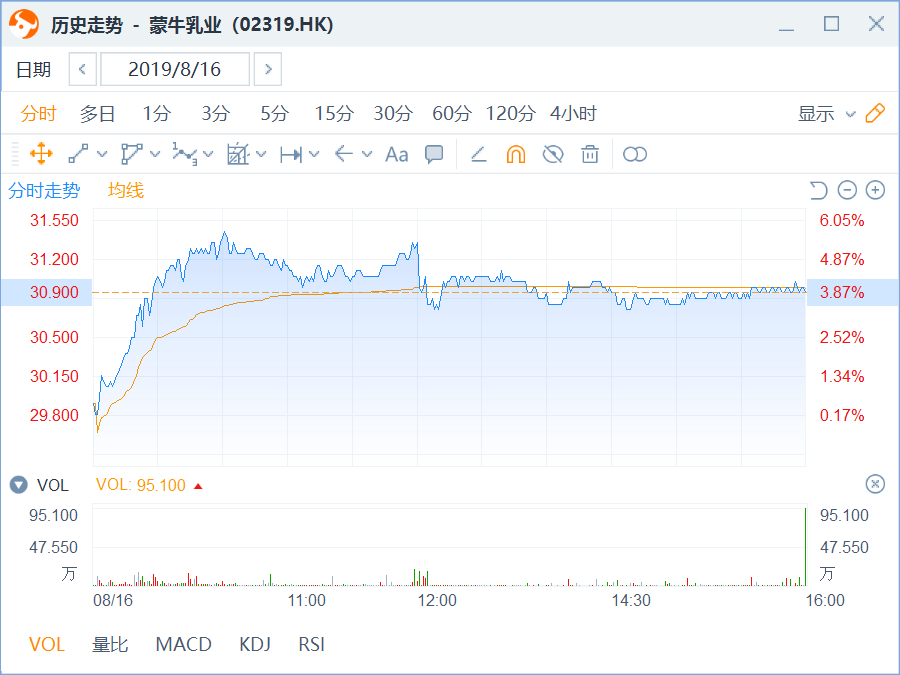Click the VOL: 95.100 value readout

pos(141,485)
